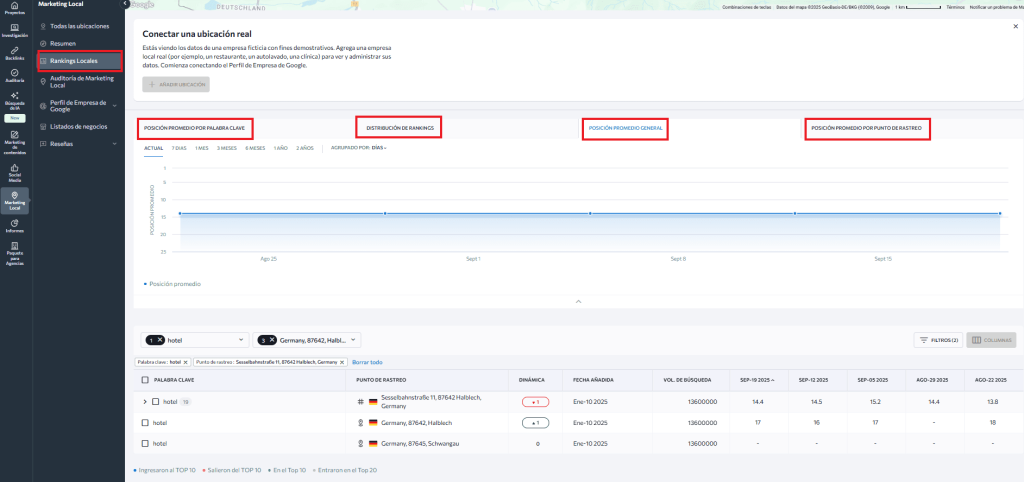
Task: Go to Social Media icon
Action: [x=14, y=174]
